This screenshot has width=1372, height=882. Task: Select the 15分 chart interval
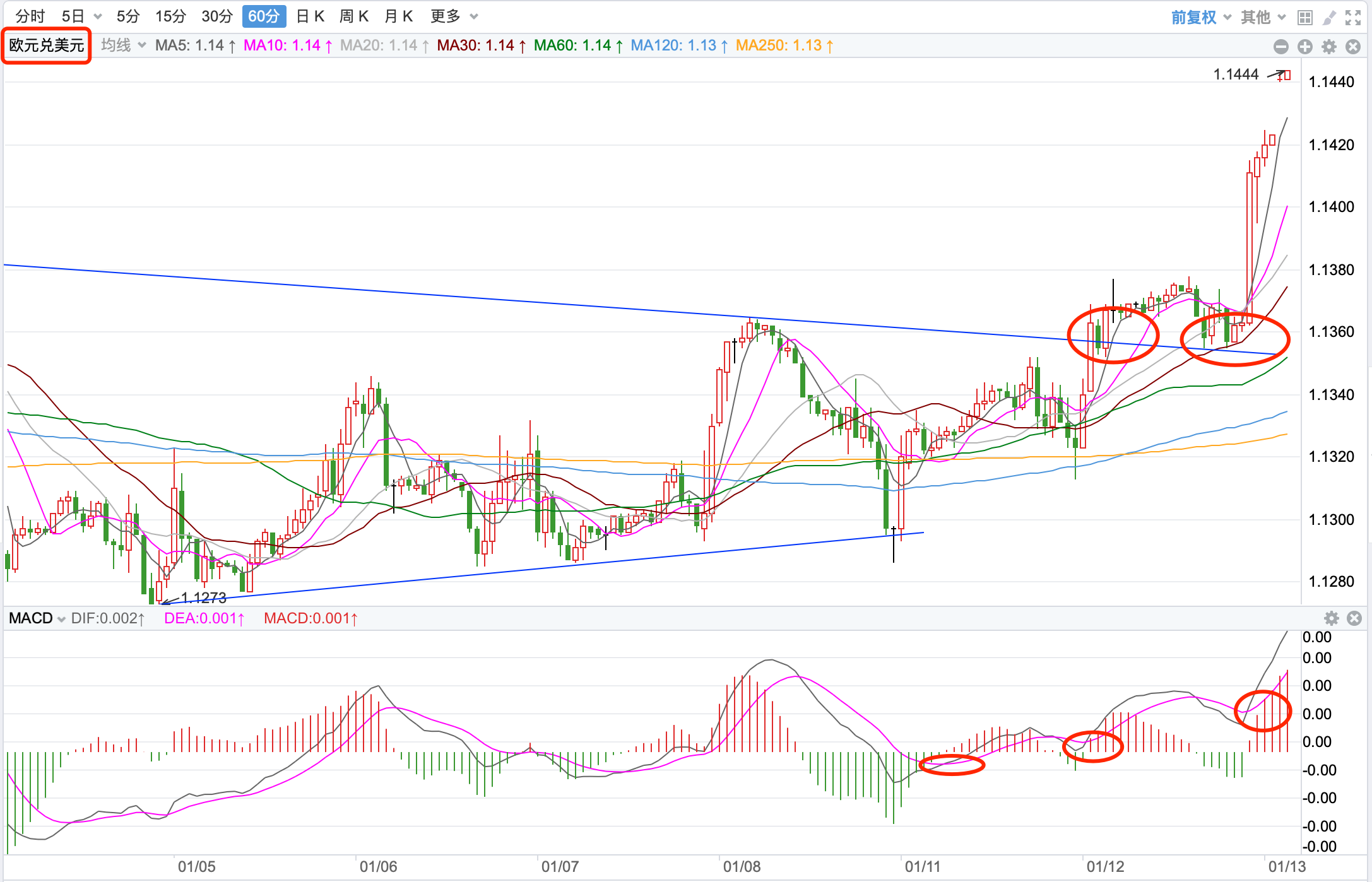[x=171, y=16]
